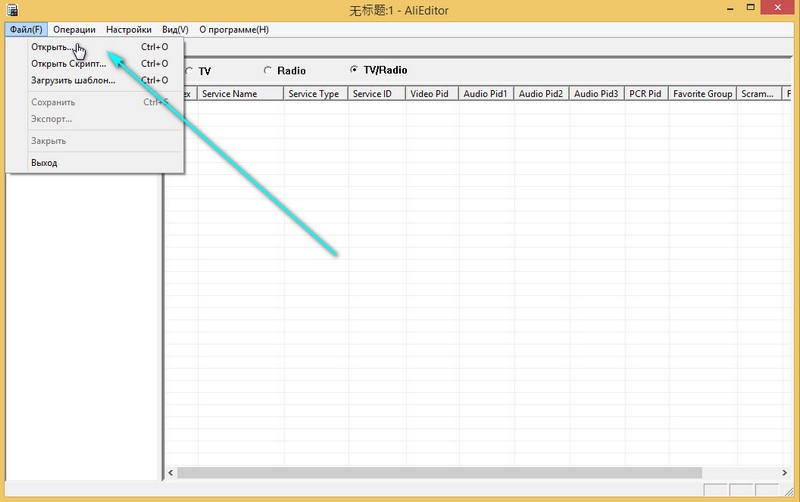Click the horizontal scrollbar right arrow
Image resolution: width=800 pixels, height=502 pixels.
[x=784, y=473]
